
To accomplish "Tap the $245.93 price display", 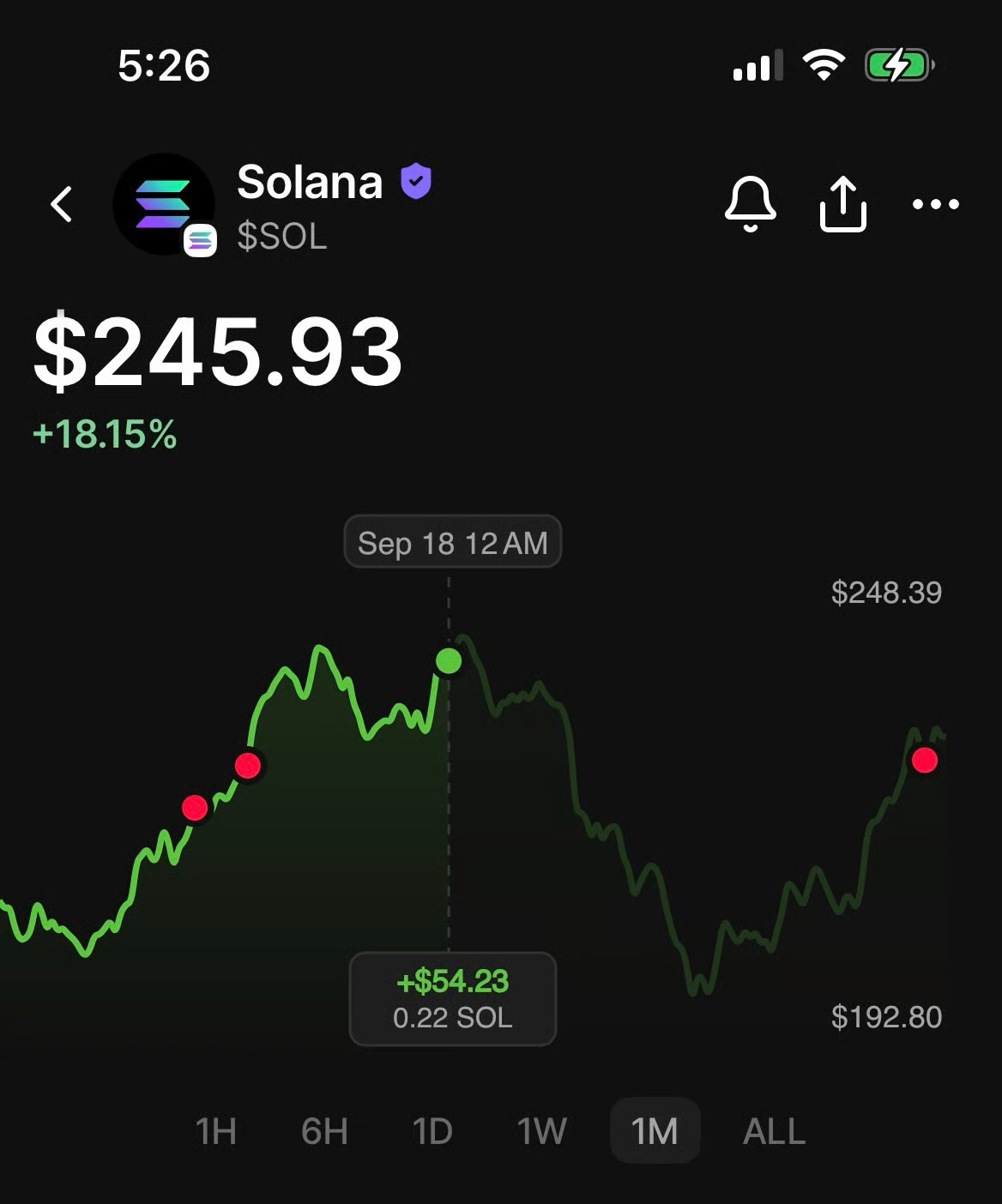I will click(218, 352).
